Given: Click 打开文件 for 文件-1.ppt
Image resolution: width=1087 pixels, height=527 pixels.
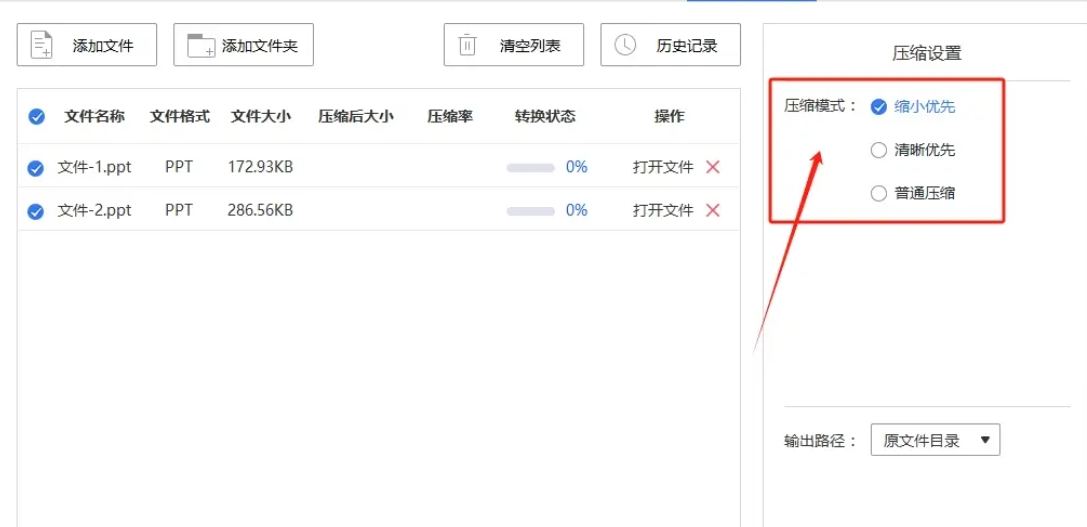Looking at the screenshot, I should 663,167.
